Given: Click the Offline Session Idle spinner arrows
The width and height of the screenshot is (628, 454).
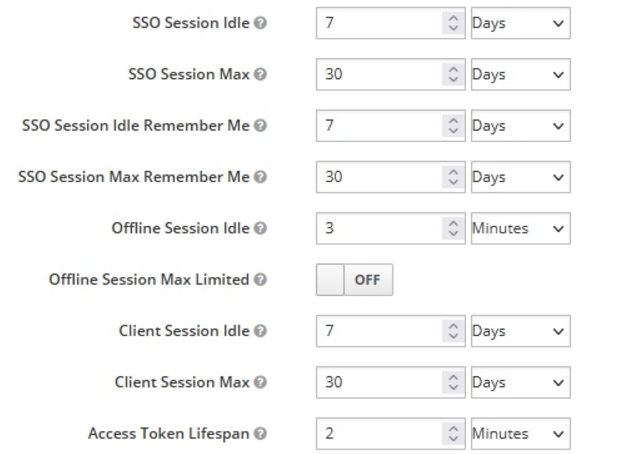Looking at the screenshot, I should point(453,228).
